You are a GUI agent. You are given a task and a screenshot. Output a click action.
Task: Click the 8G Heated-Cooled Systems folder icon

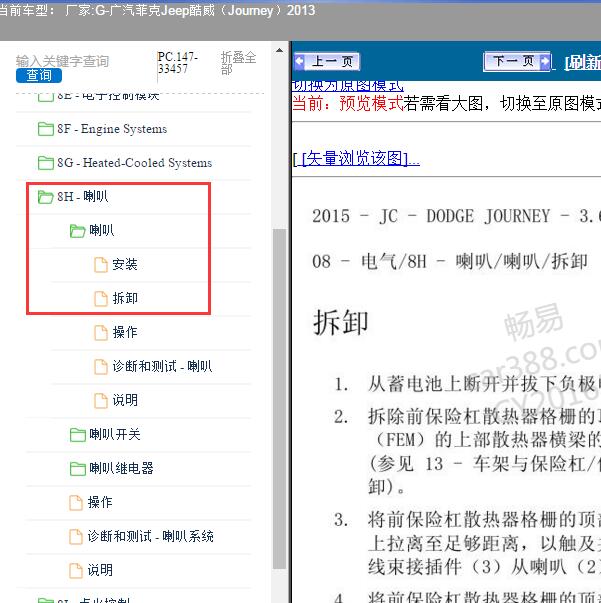[x=46, y=163]
